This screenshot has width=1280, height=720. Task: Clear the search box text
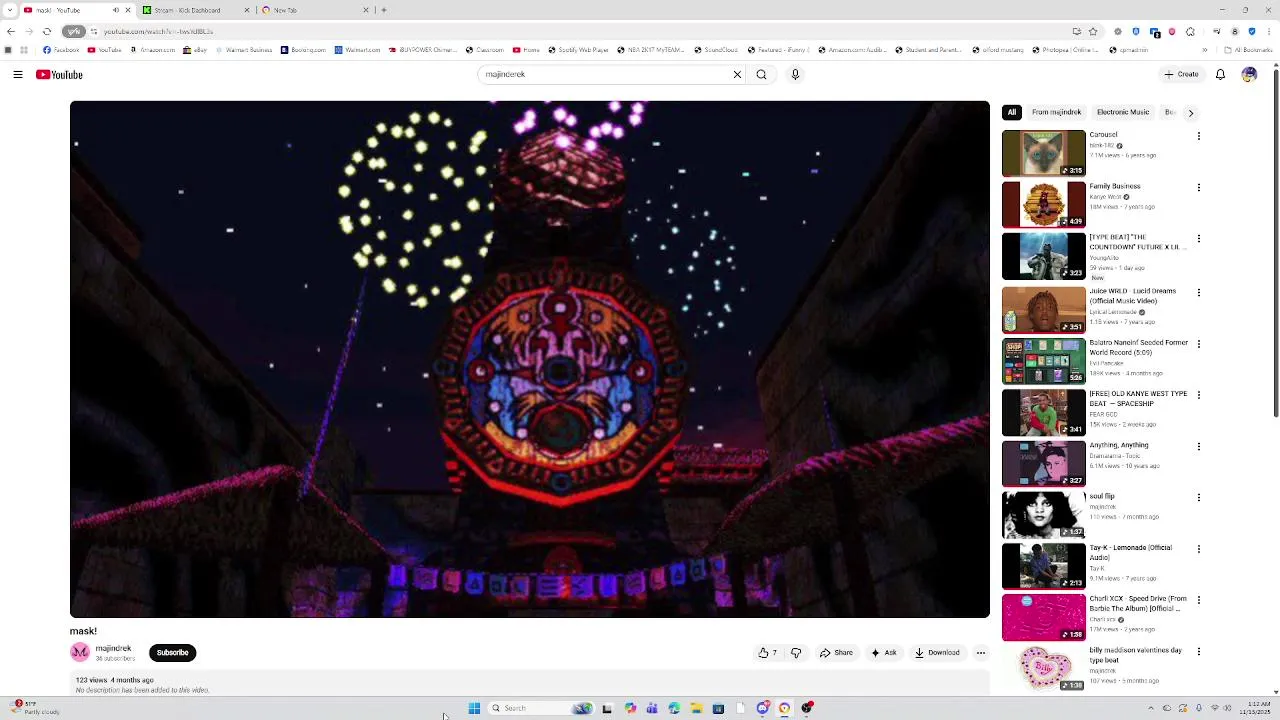click(737, 74)
